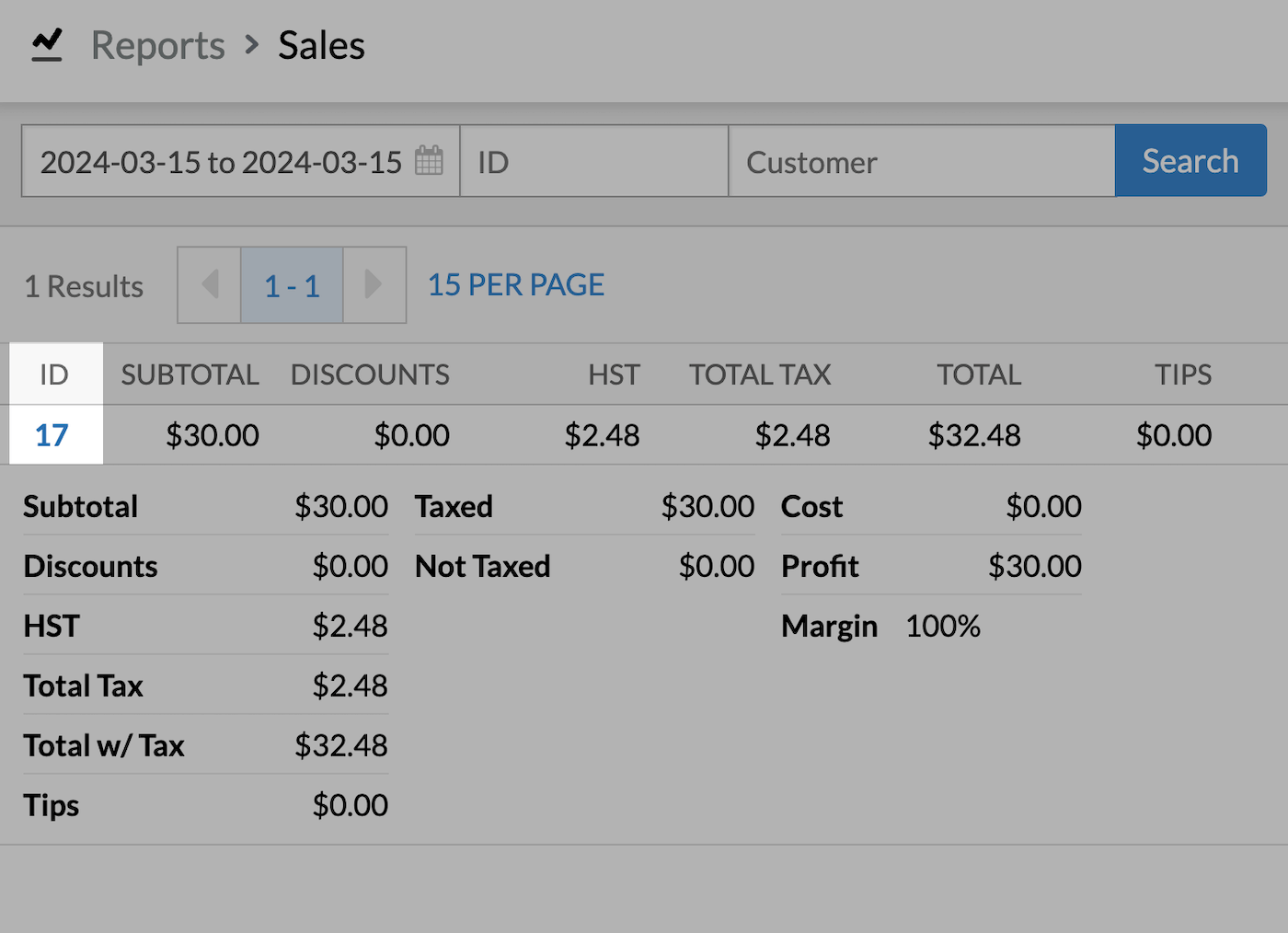1288x933 pixels.
Task: Open sale record 17
Action: coord(53,435)
